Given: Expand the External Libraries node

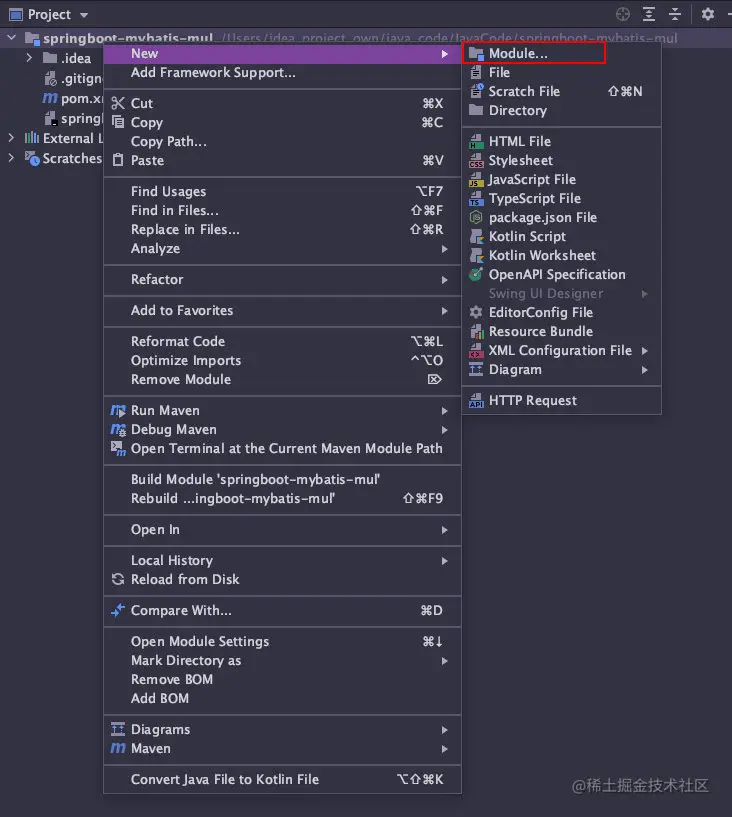Looking at the screenshot, I should tap(11, 138).
